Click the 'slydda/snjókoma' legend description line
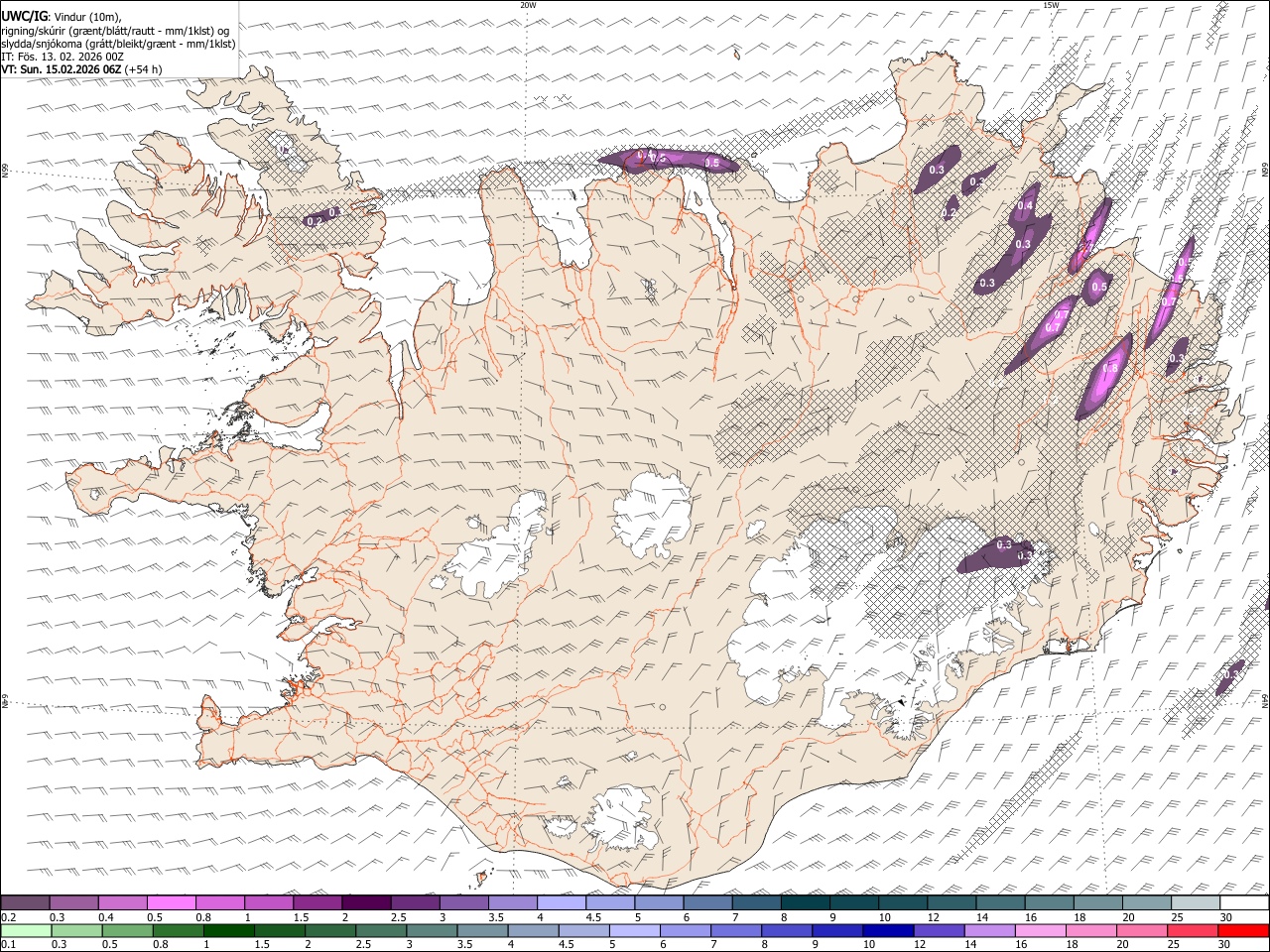The height and width of the screenshot is (952, 1270). pos(118,44)
